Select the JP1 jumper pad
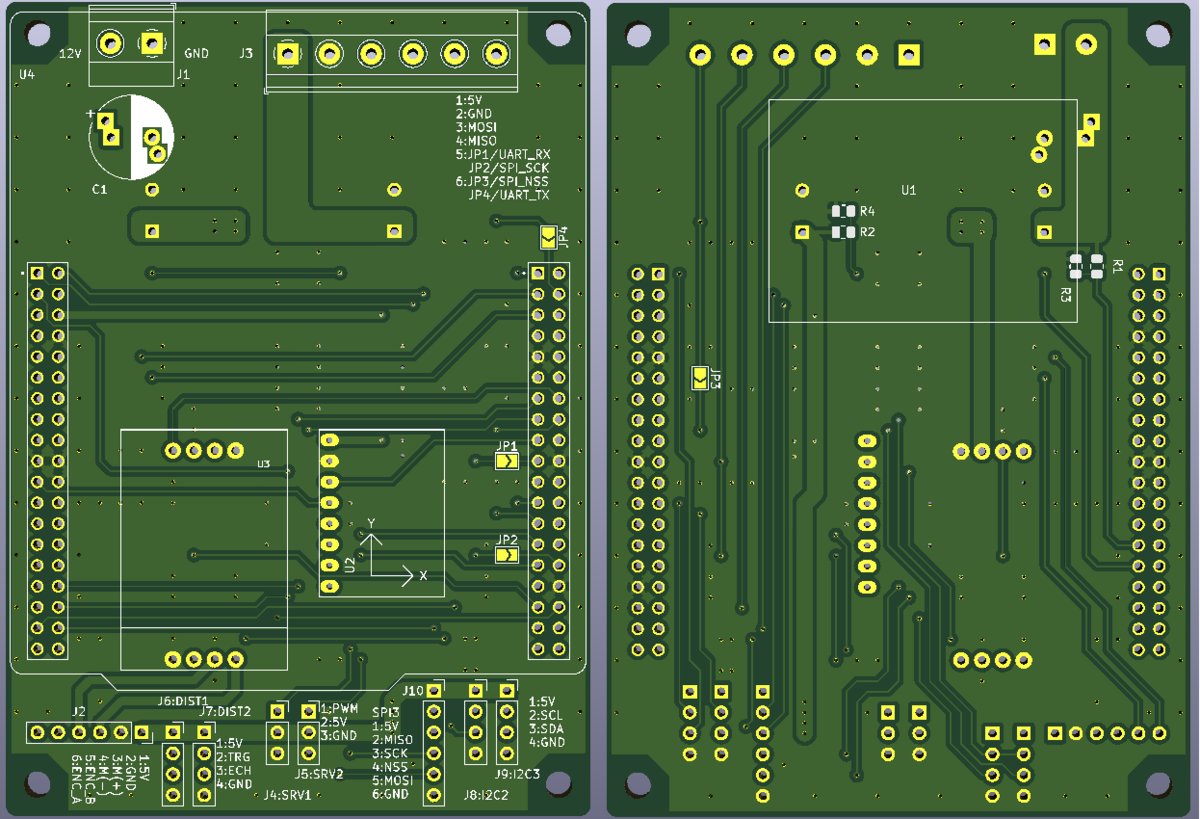 pos(507,461)
